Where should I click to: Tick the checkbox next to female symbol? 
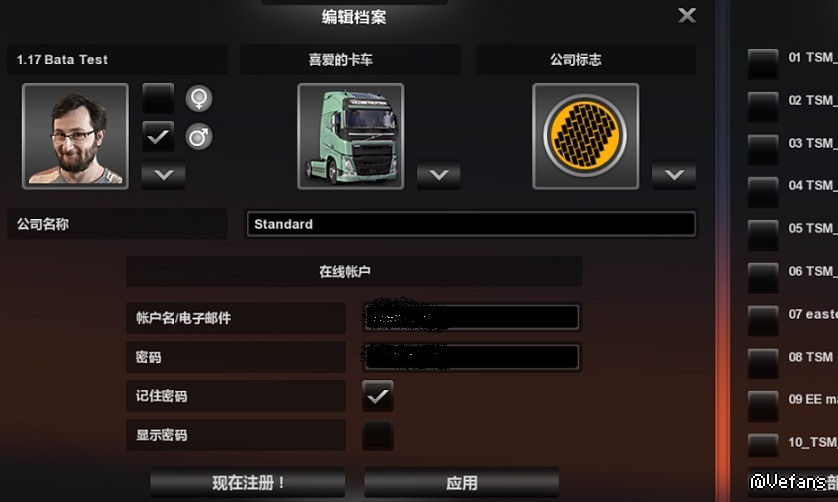[158, 98]
